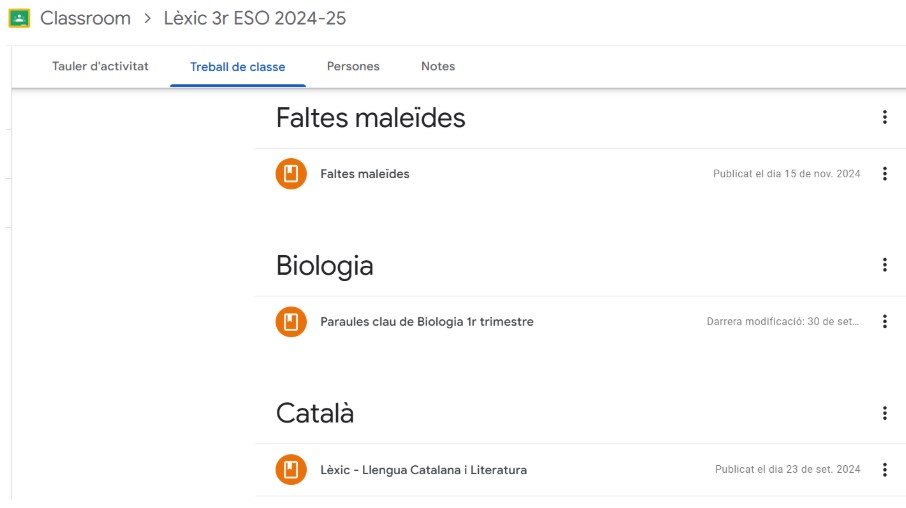Go to the Persones tab
Image resolution: width=906 pixels, height=508 pixels.
[x=353, y=67]
